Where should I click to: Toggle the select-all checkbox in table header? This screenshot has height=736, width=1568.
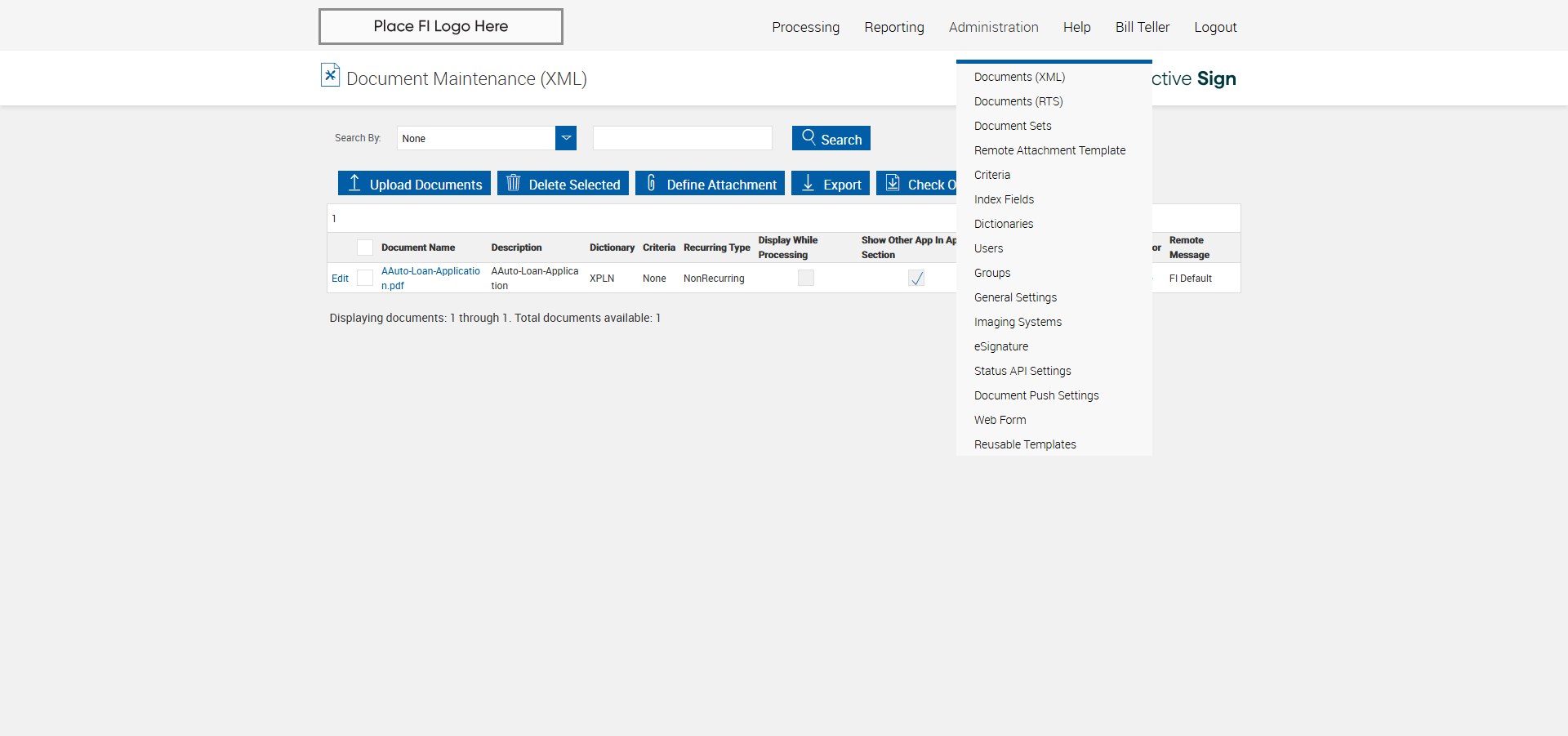[365, 248]
